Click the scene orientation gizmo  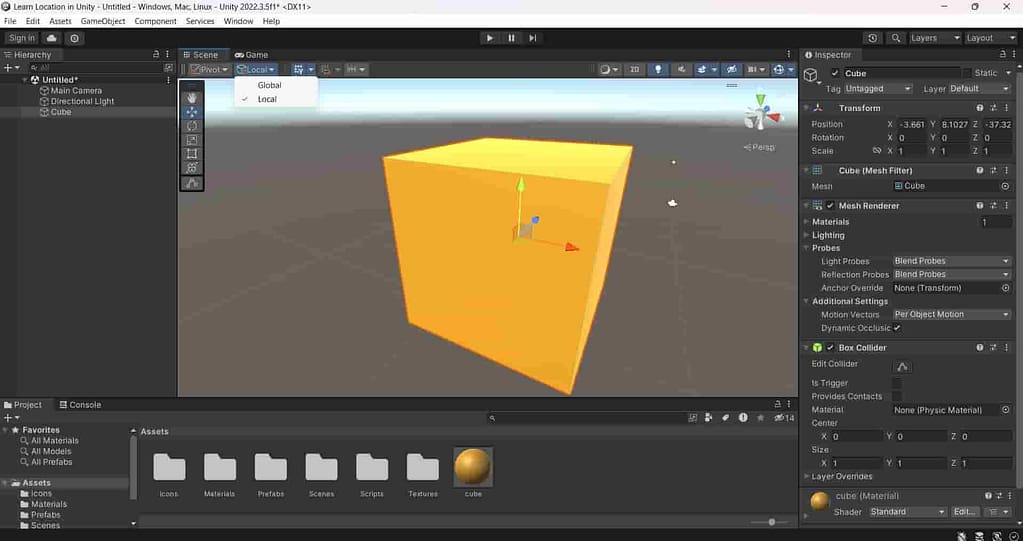tap(761, 115)
